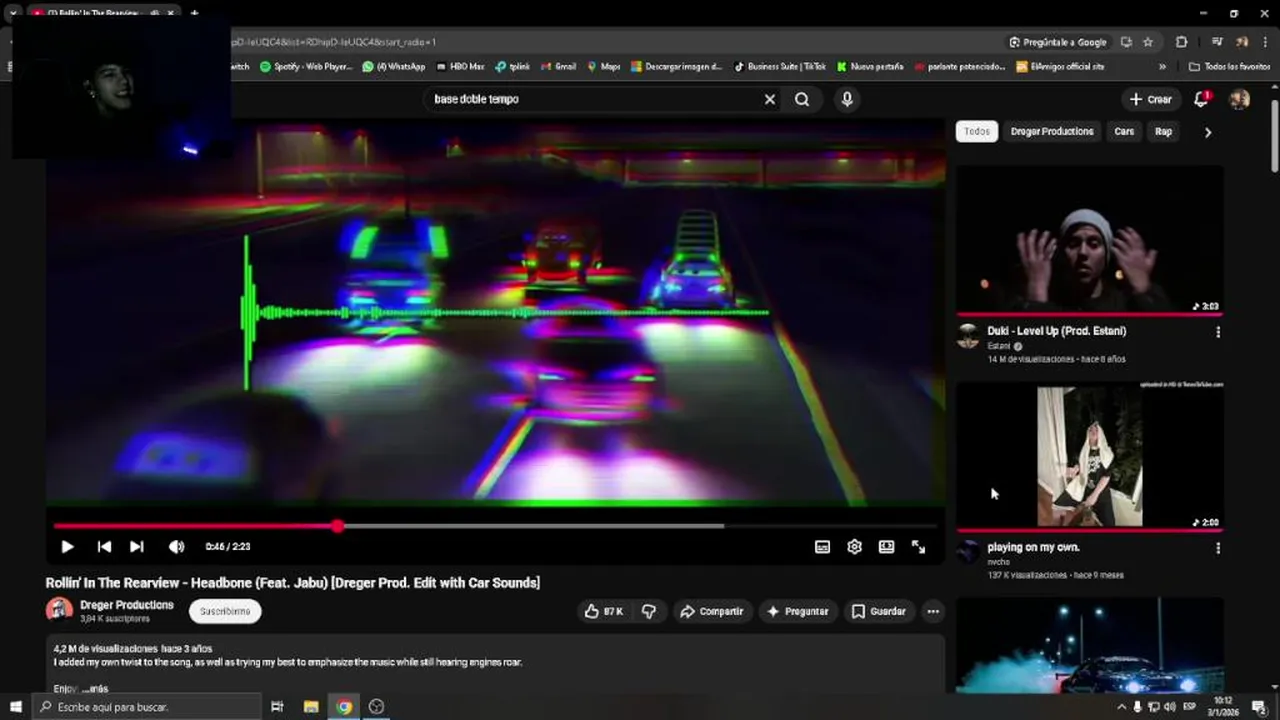Open the Spotify - Web Player bookmark
This screenshot has height=720, width=1280.
306,67
